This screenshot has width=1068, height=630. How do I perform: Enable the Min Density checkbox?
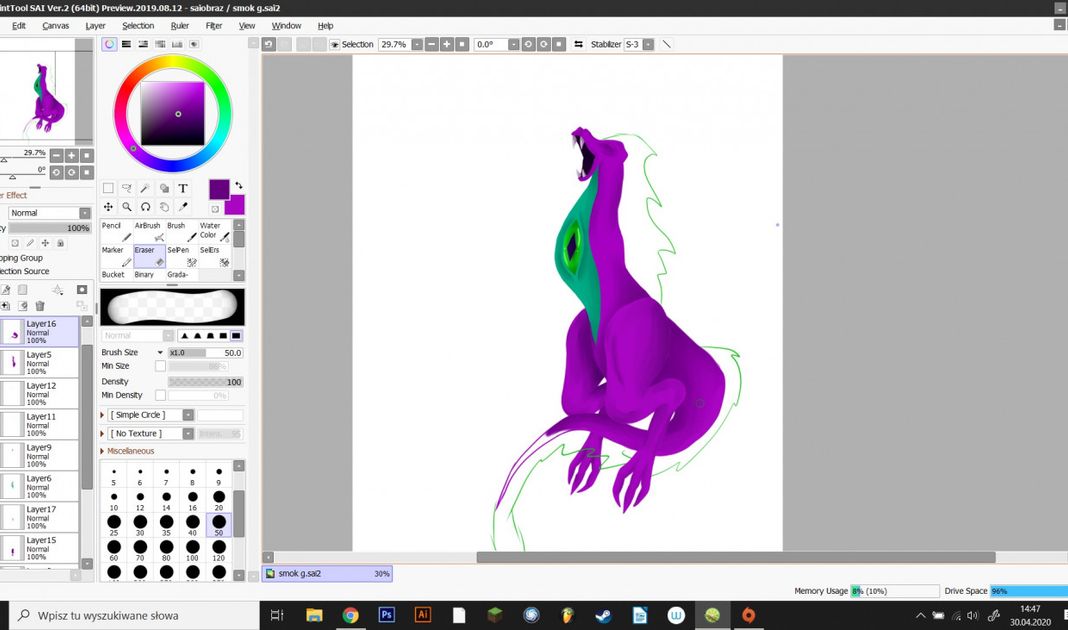tap(160, 396)
